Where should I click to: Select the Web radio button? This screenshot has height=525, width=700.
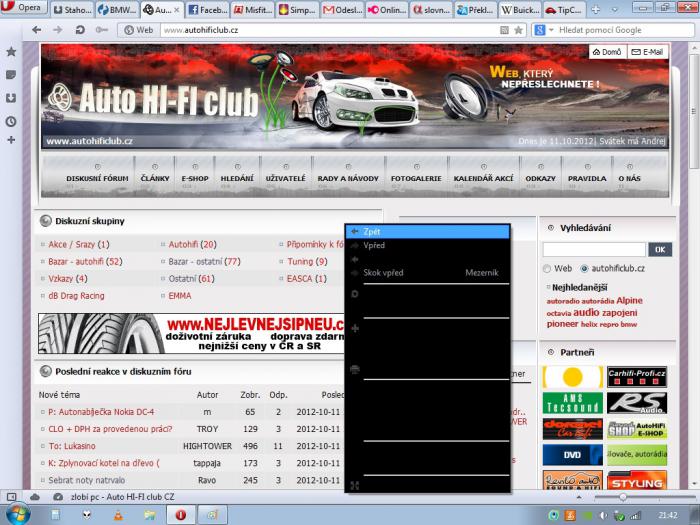[x=547, y=269]
